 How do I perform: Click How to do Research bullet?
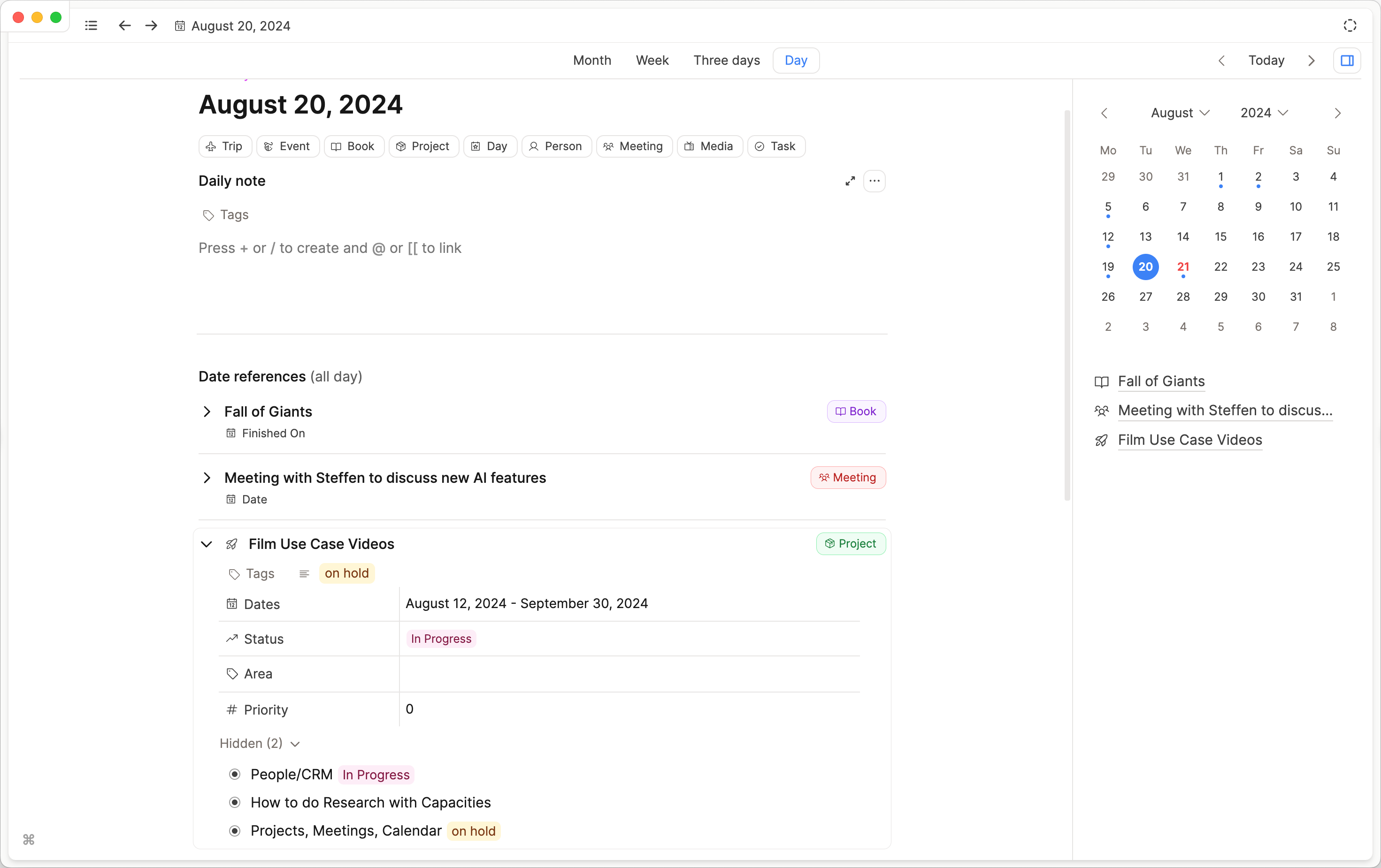(x=235, y=803)
